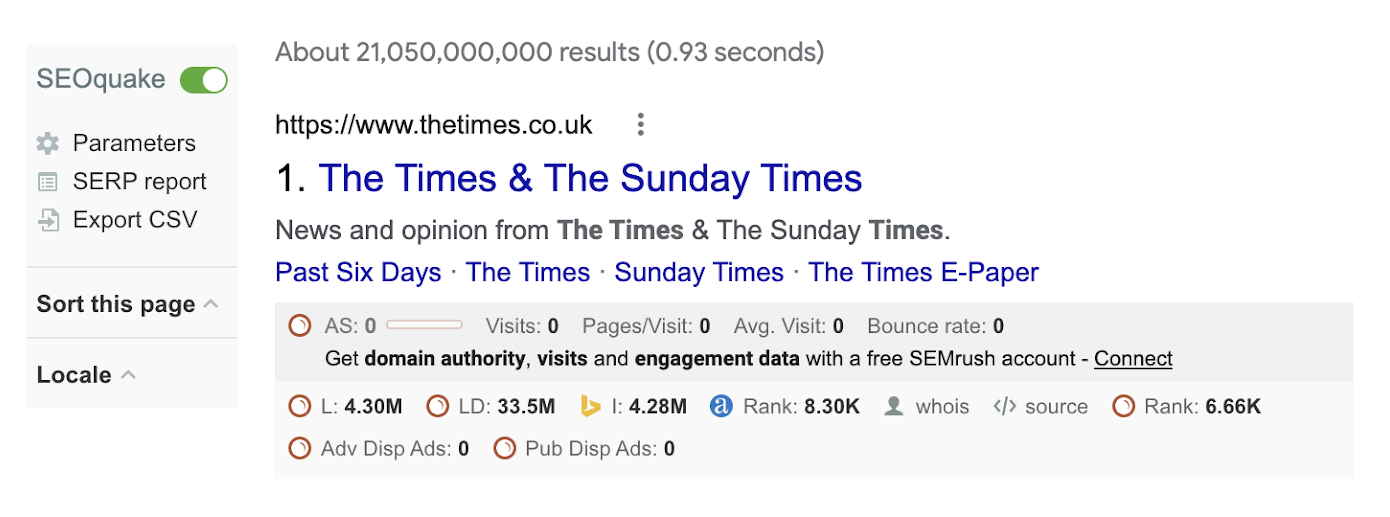Collapse the Locale section chevron

pyautogui.click(x=129, y=374)
